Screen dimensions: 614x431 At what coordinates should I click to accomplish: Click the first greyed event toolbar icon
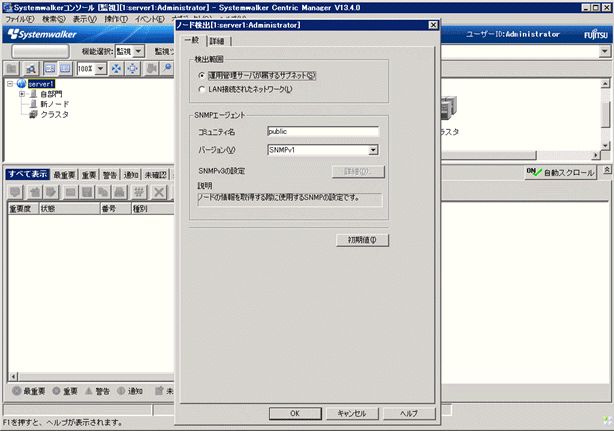click(x=15, y=192)
